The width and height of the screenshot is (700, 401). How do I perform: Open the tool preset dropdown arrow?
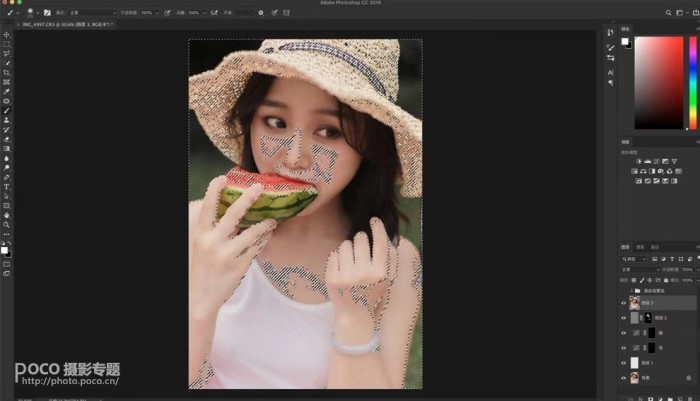tap(17, 13)
